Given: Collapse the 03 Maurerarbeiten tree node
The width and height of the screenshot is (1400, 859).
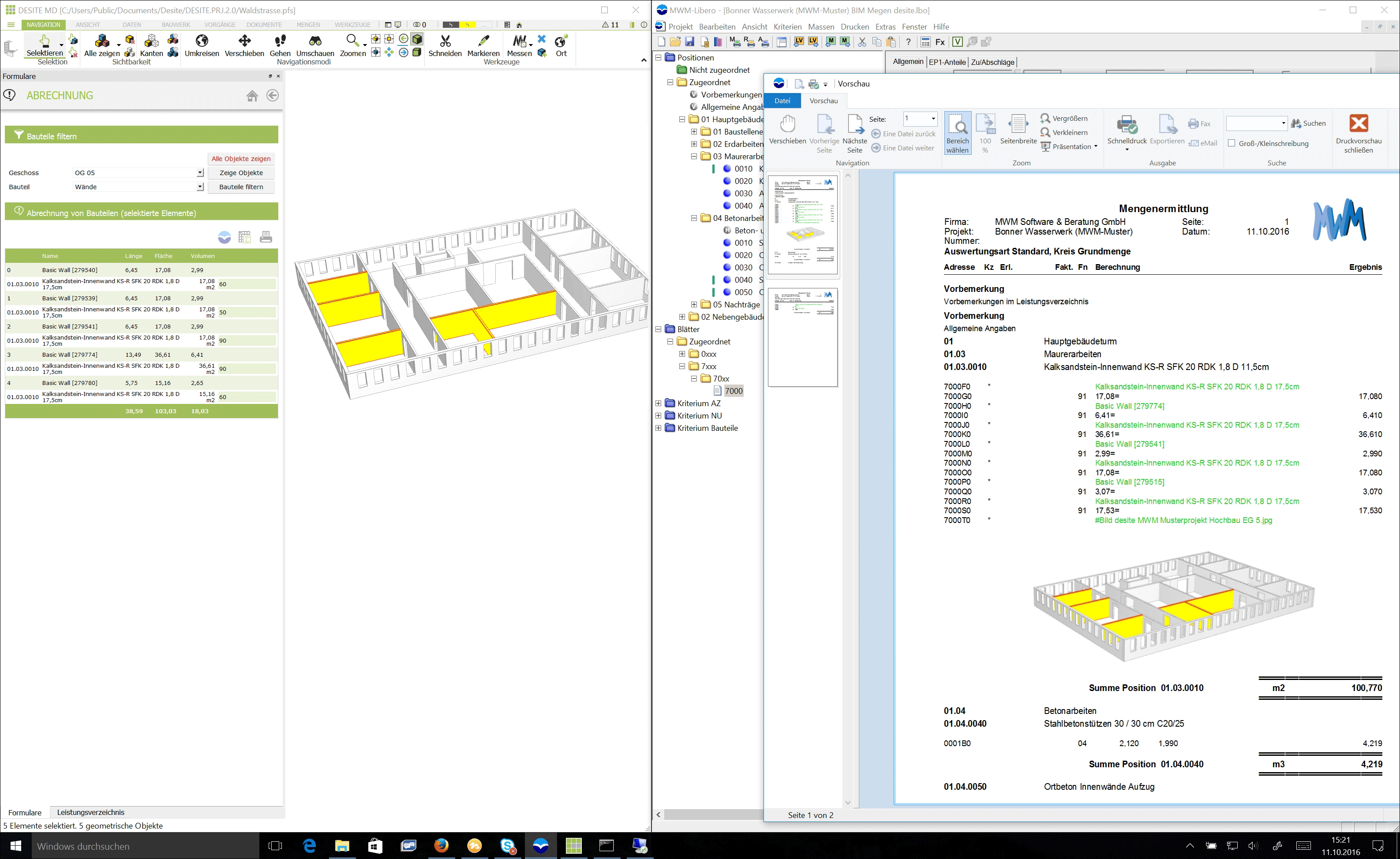Looking at the screenshot, I should point(694,156).
